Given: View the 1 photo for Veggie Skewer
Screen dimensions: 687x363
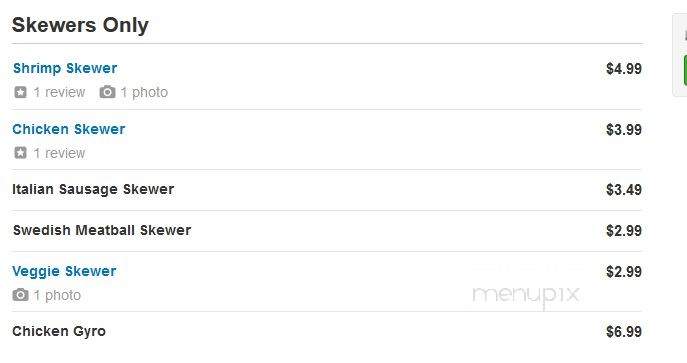Looking at the screenshot, I should click(57, 295).
